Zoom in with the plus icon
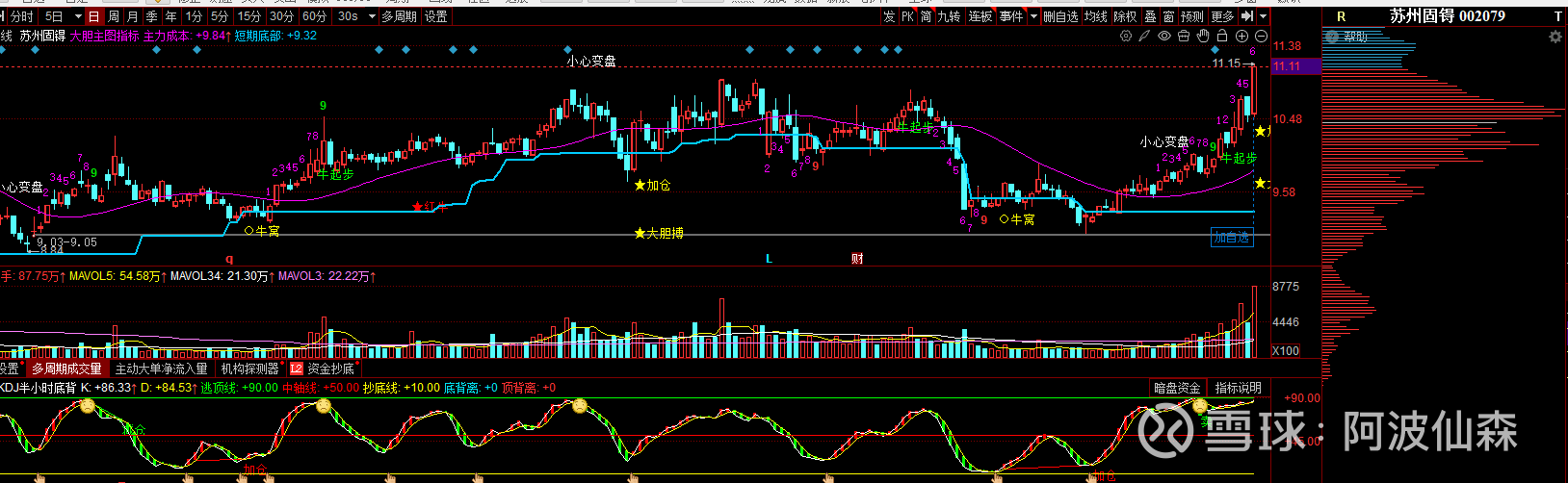This screenshot has height=483, width=1568. [1241, 36]
